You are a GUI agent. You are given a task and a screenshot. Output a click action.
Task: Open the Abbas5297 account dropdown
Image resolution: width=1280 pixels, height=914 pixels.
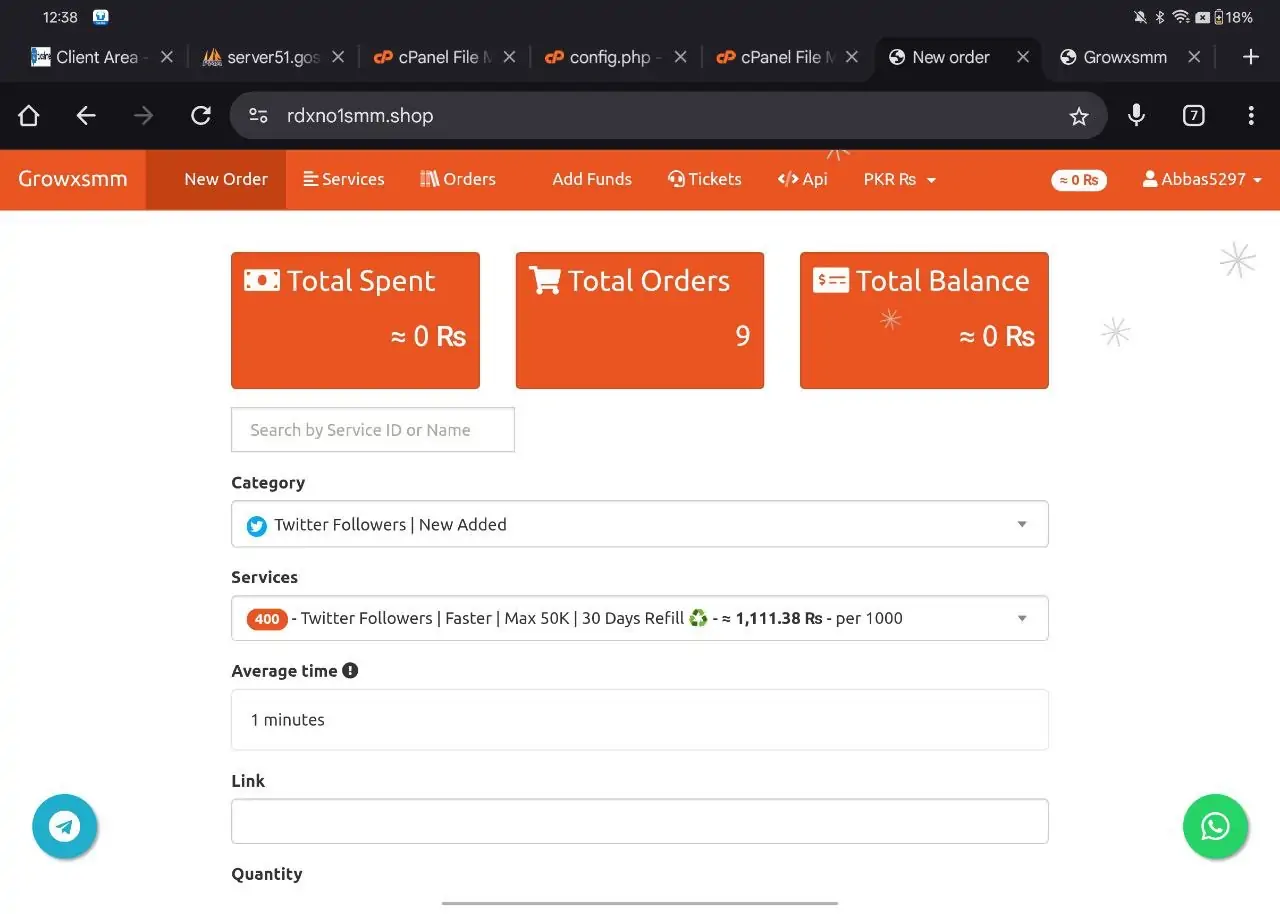[x=1201, y=180]
